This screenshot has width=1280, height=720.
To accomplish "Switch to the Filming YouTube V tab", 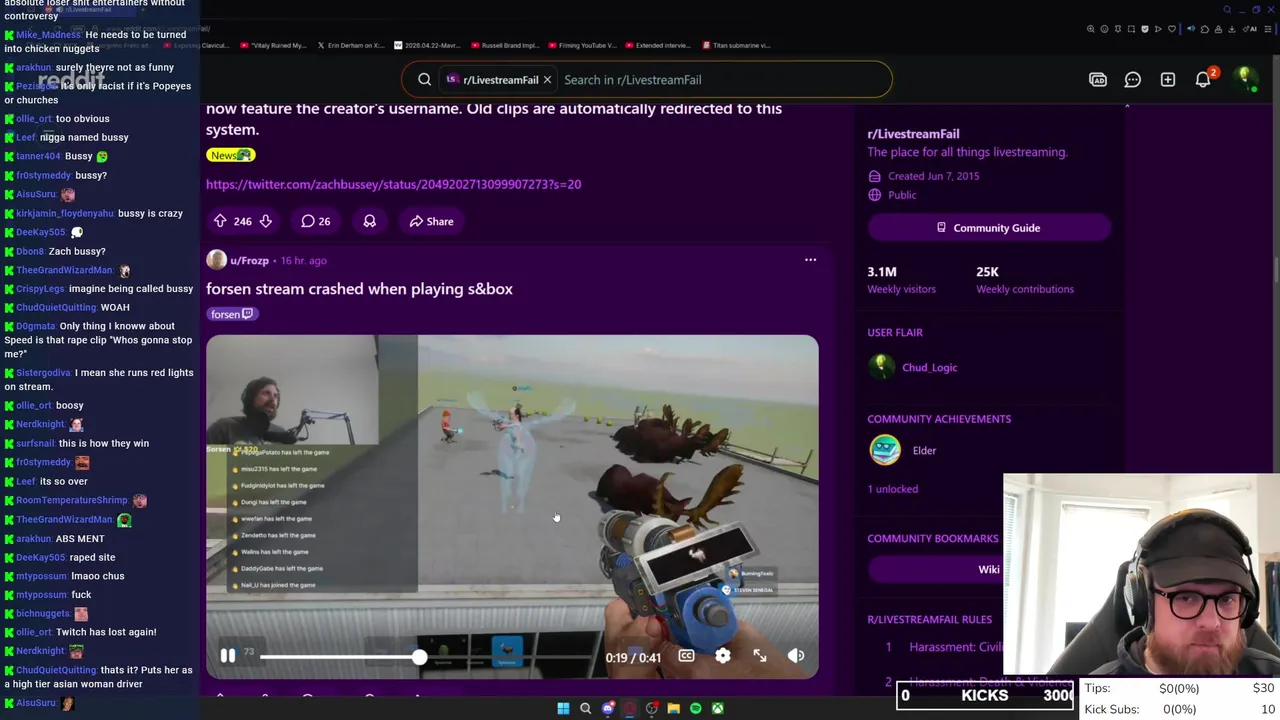I will tap(582, 45).
